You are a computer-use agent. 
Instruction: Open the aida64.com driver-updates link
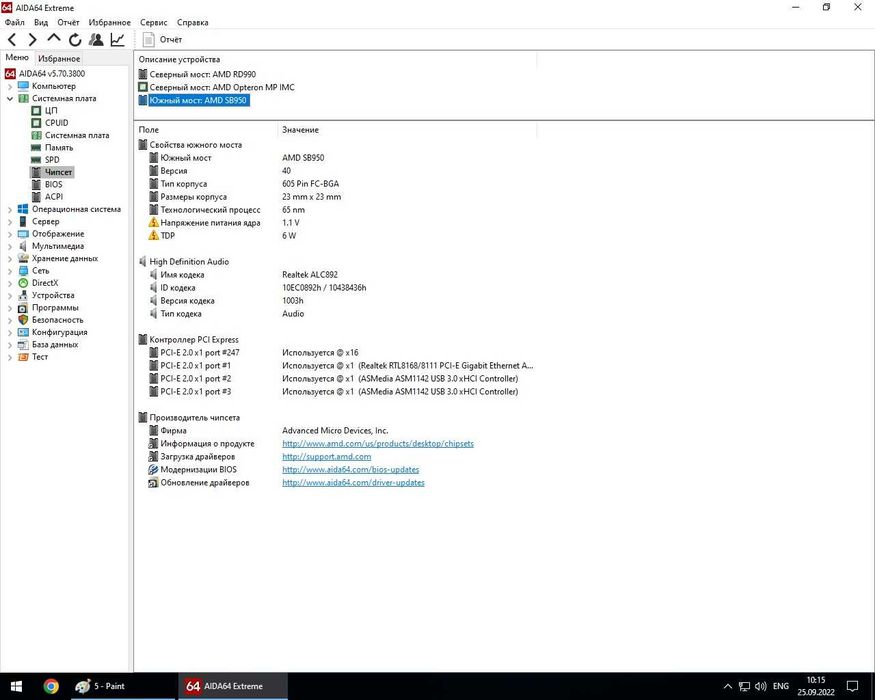[x=353, y=483]
